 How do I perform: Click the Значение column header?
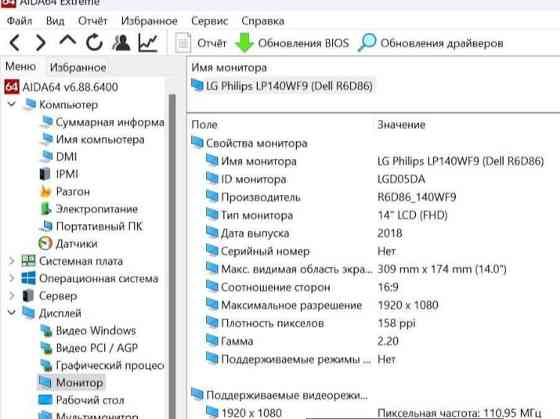coord(401,125)
